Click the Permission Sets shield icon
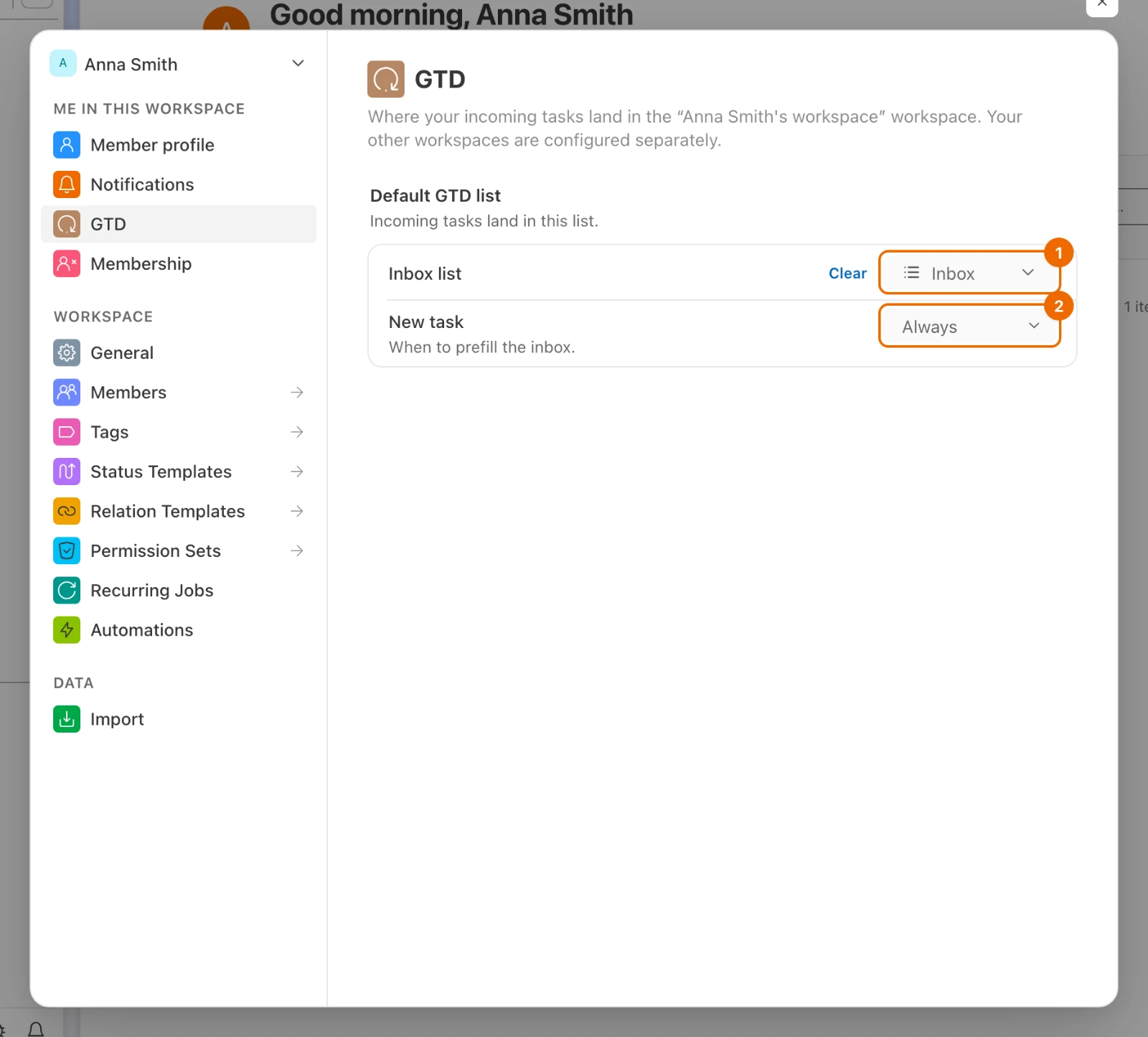 click(67, 550)
